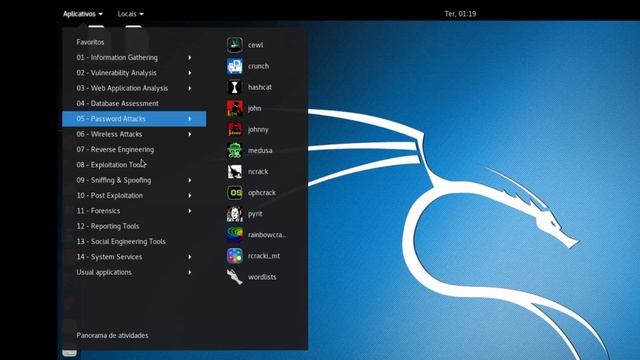Open the ncrack icon
The width and height of the screenshot is (640, 360).
tap(235, 171)
